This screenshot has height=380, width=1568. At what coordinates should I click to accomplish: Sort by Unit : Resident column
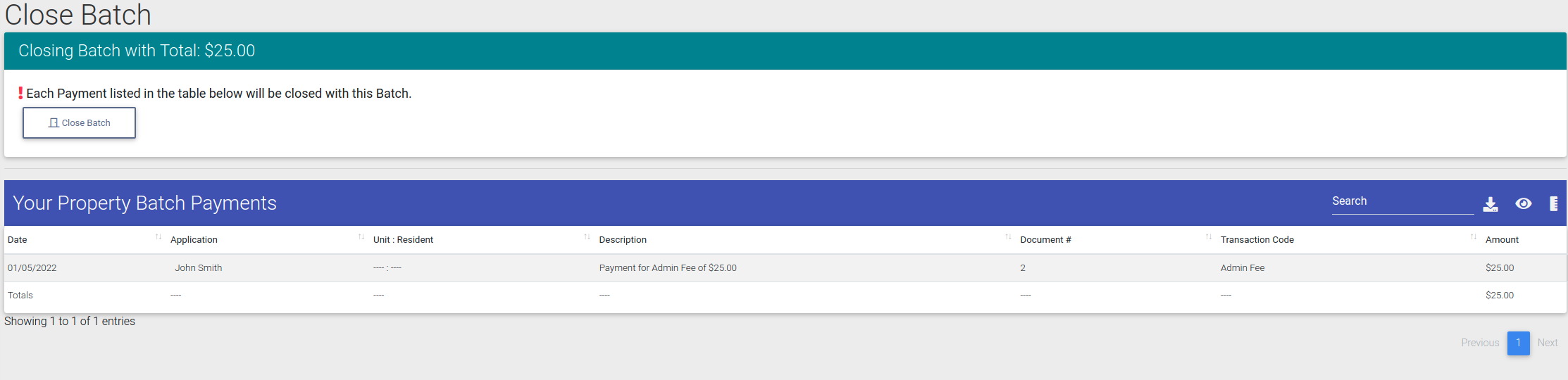point(483,240)
